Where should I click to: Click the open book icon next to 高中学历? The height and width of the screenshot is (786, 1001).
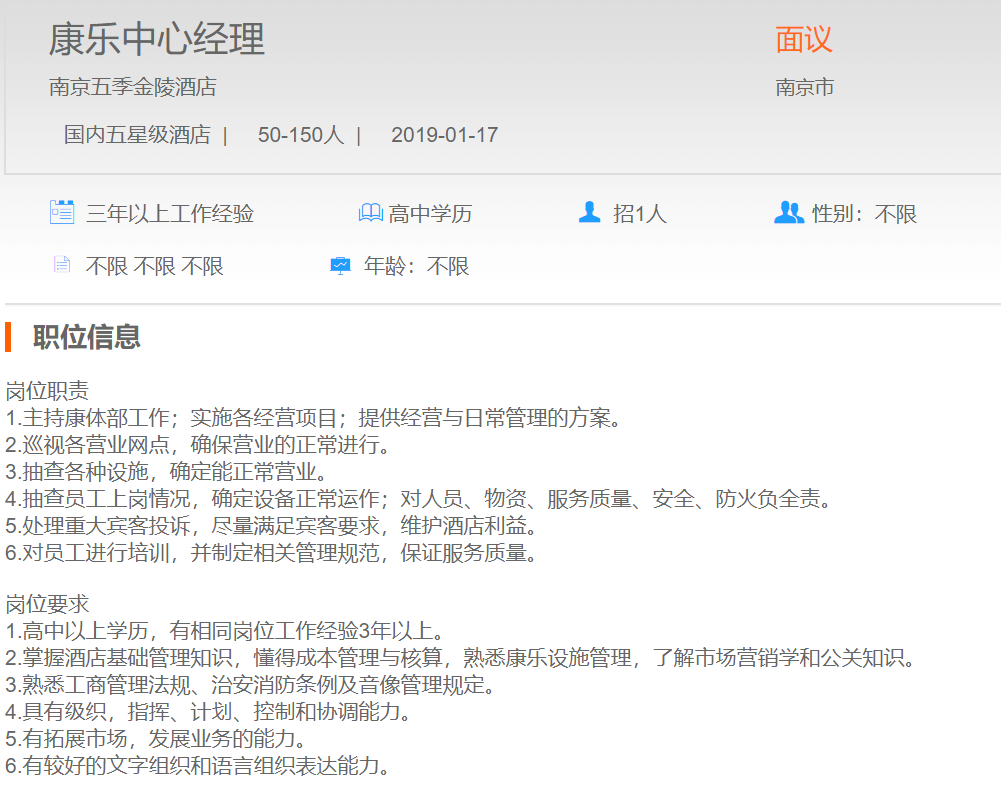point(370,213)
